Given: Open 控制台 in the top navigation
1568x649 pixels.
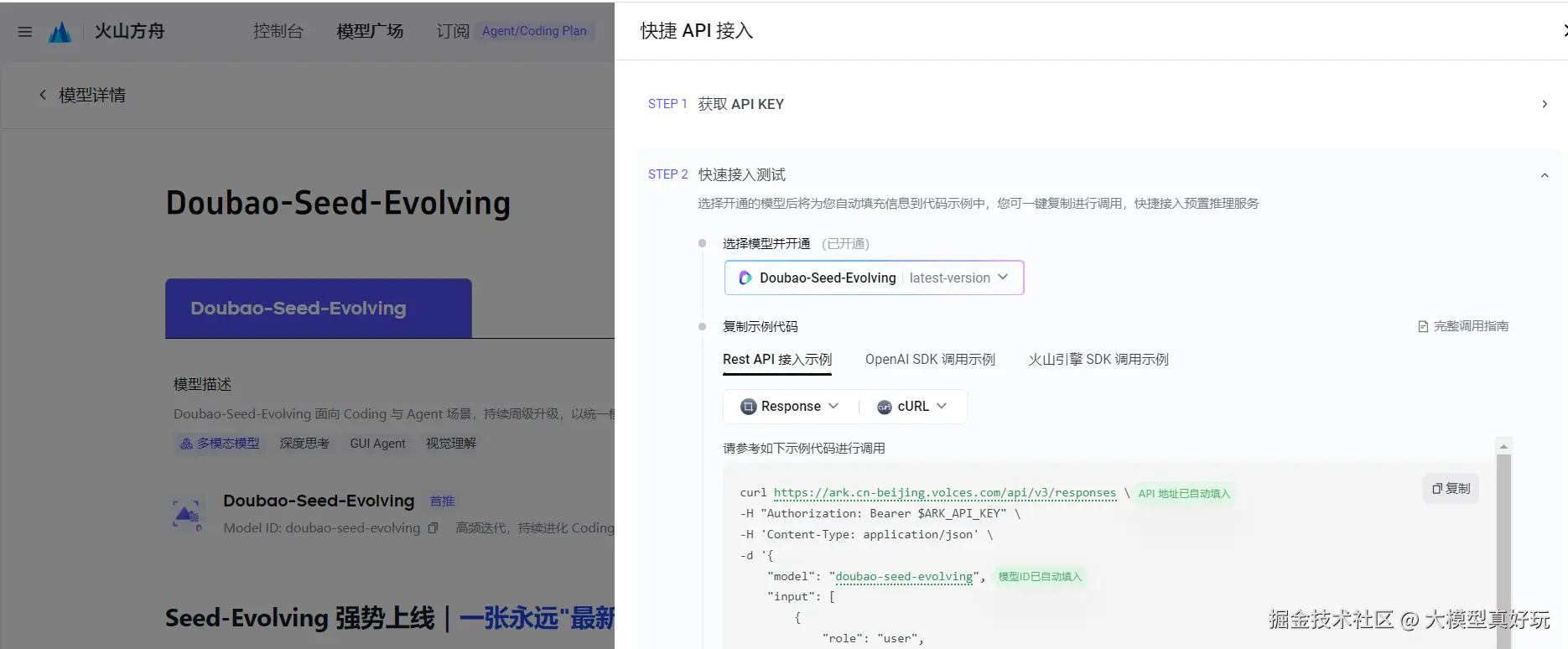Looking at the screenshot, I should pos(278,32).
